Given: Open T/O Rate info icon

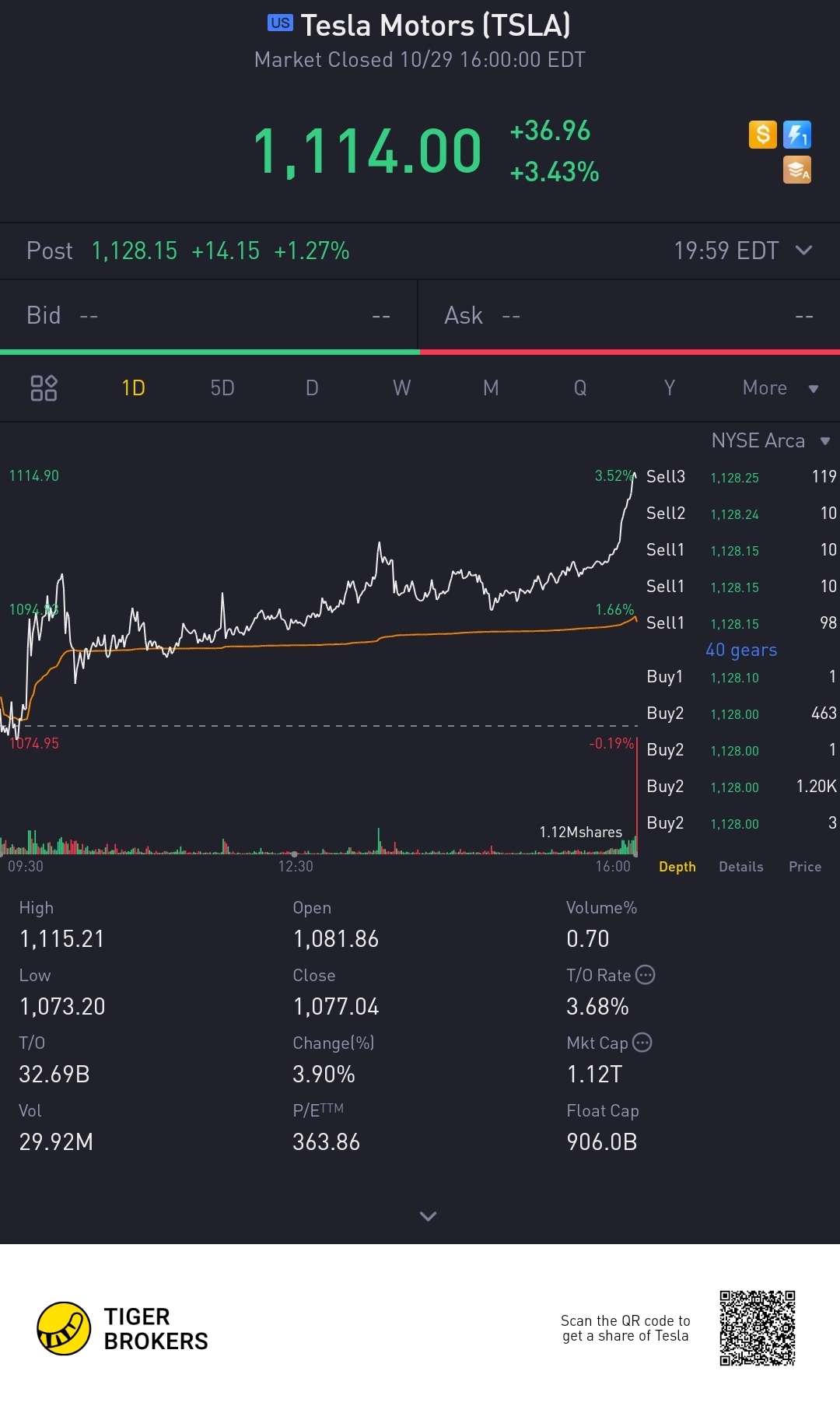Looking at the screenshot, I should [x=646, y=974].
